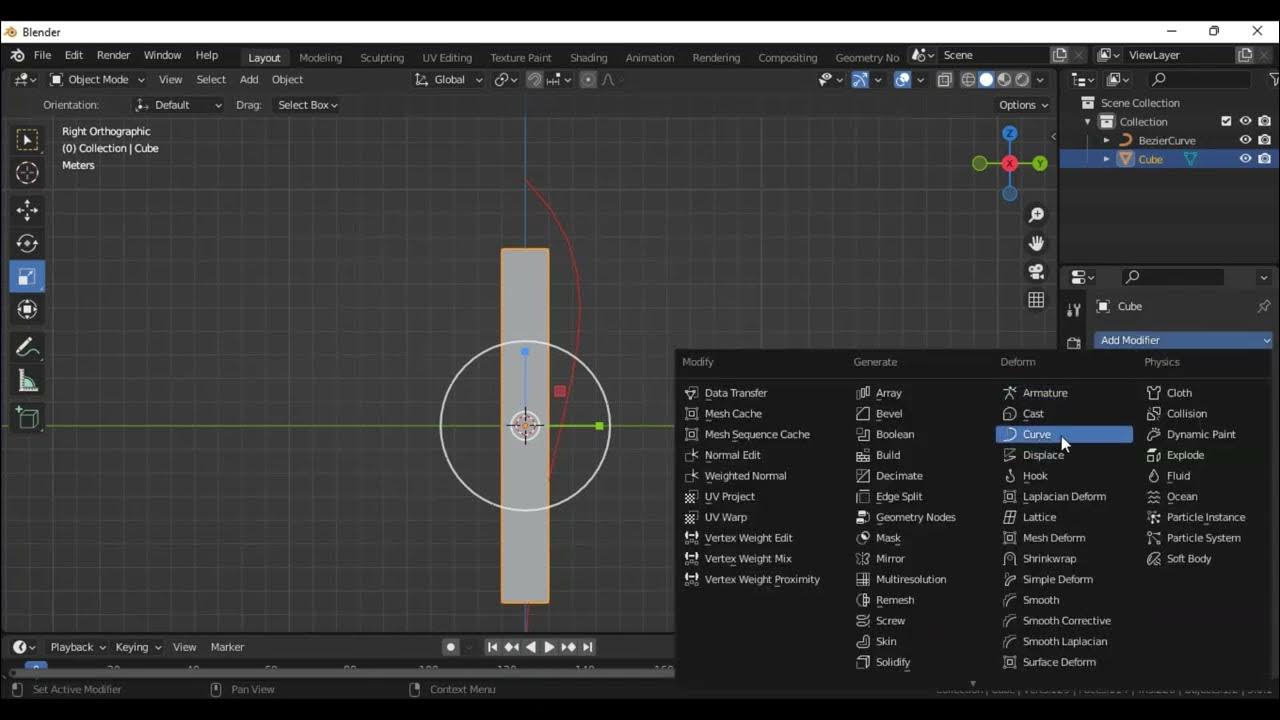Choose the Rotate tool
The image size is (1280, 720).
(x=27, y=243)
